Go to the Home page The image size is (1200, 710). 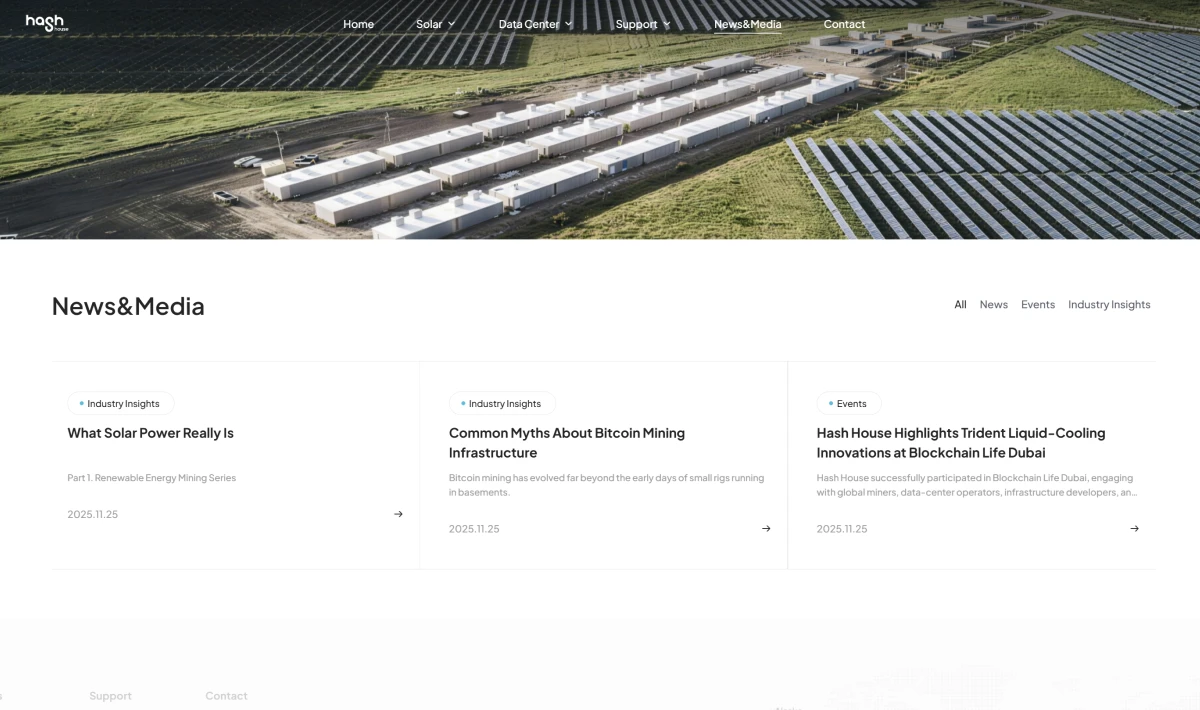358,24
